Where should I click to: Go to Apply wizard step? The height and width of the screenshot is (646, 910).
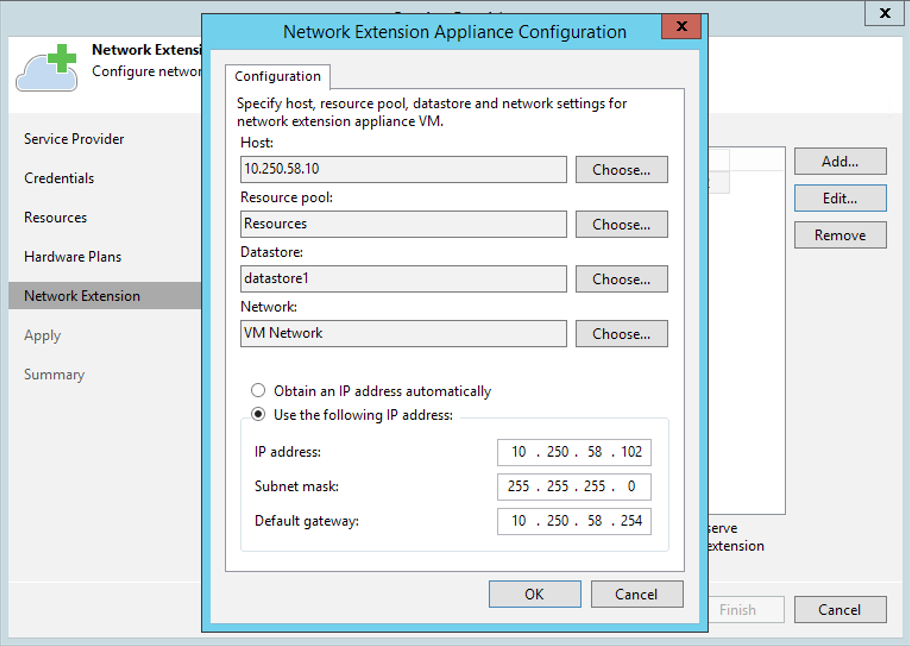[x=42, y=335]
